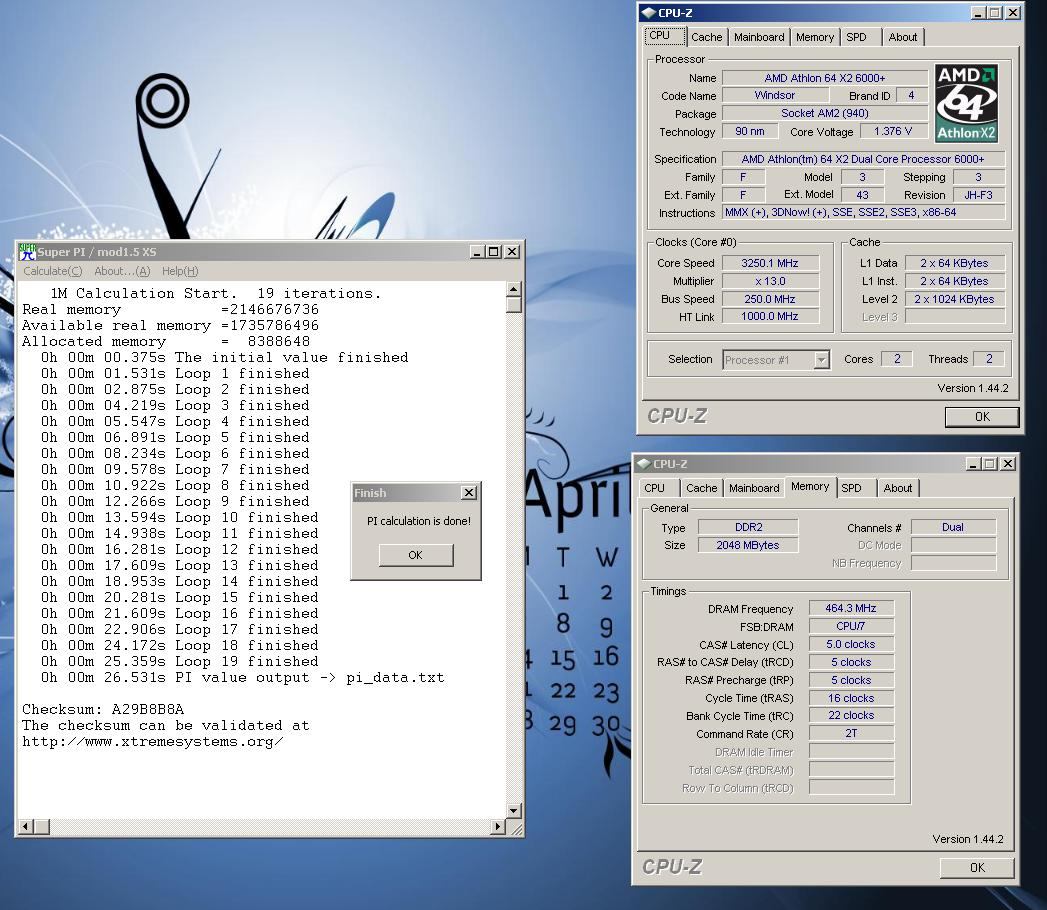Click the CPU-Z title icon in upper window

tap(648, 13)
